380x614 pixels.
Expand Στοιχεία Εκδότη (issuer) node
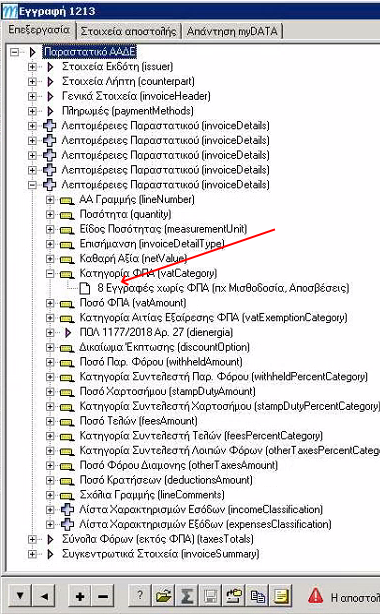click(33, 67)
